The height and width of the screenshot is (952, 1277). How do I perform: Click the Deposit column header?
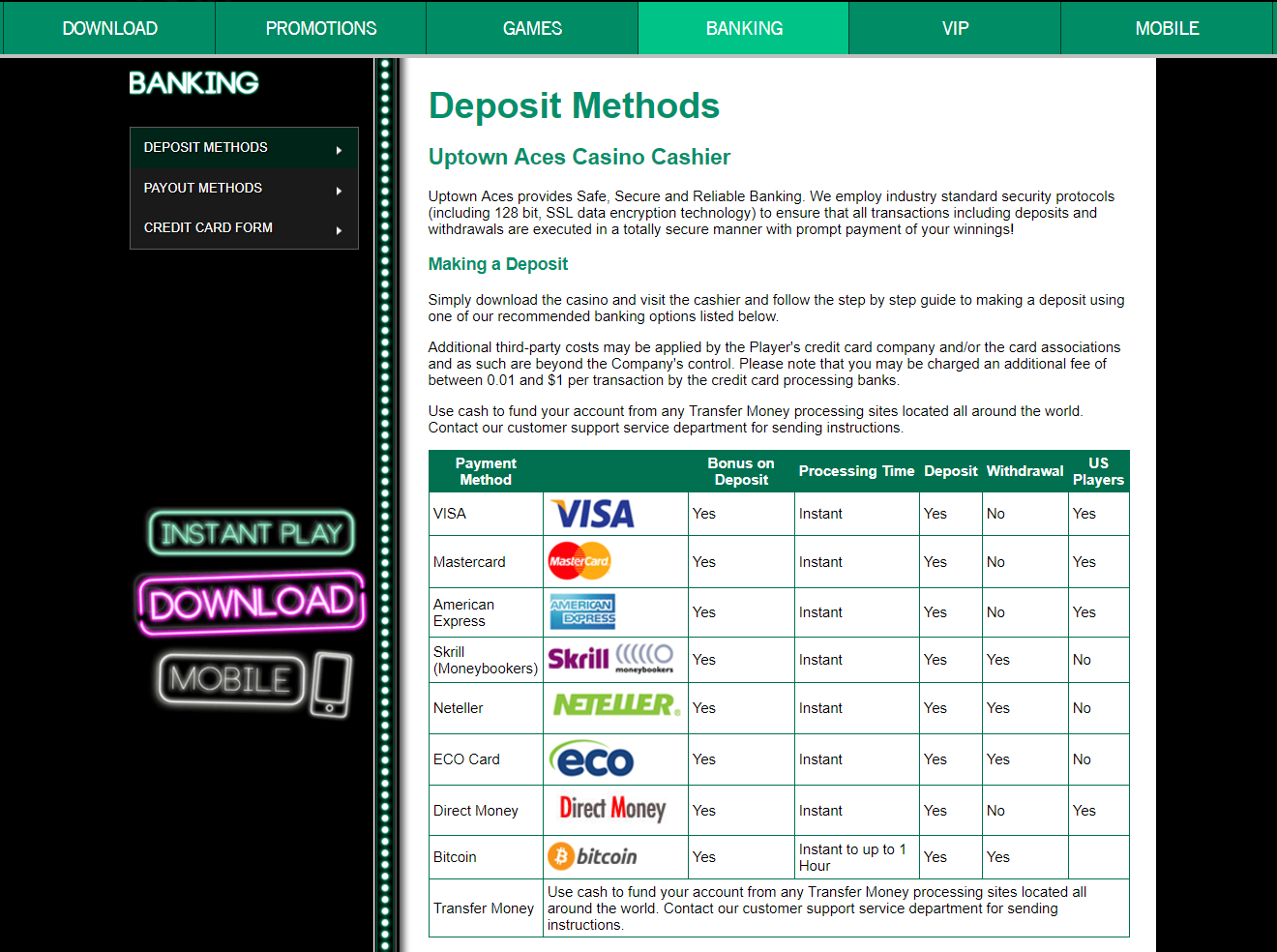pos(951,471)
